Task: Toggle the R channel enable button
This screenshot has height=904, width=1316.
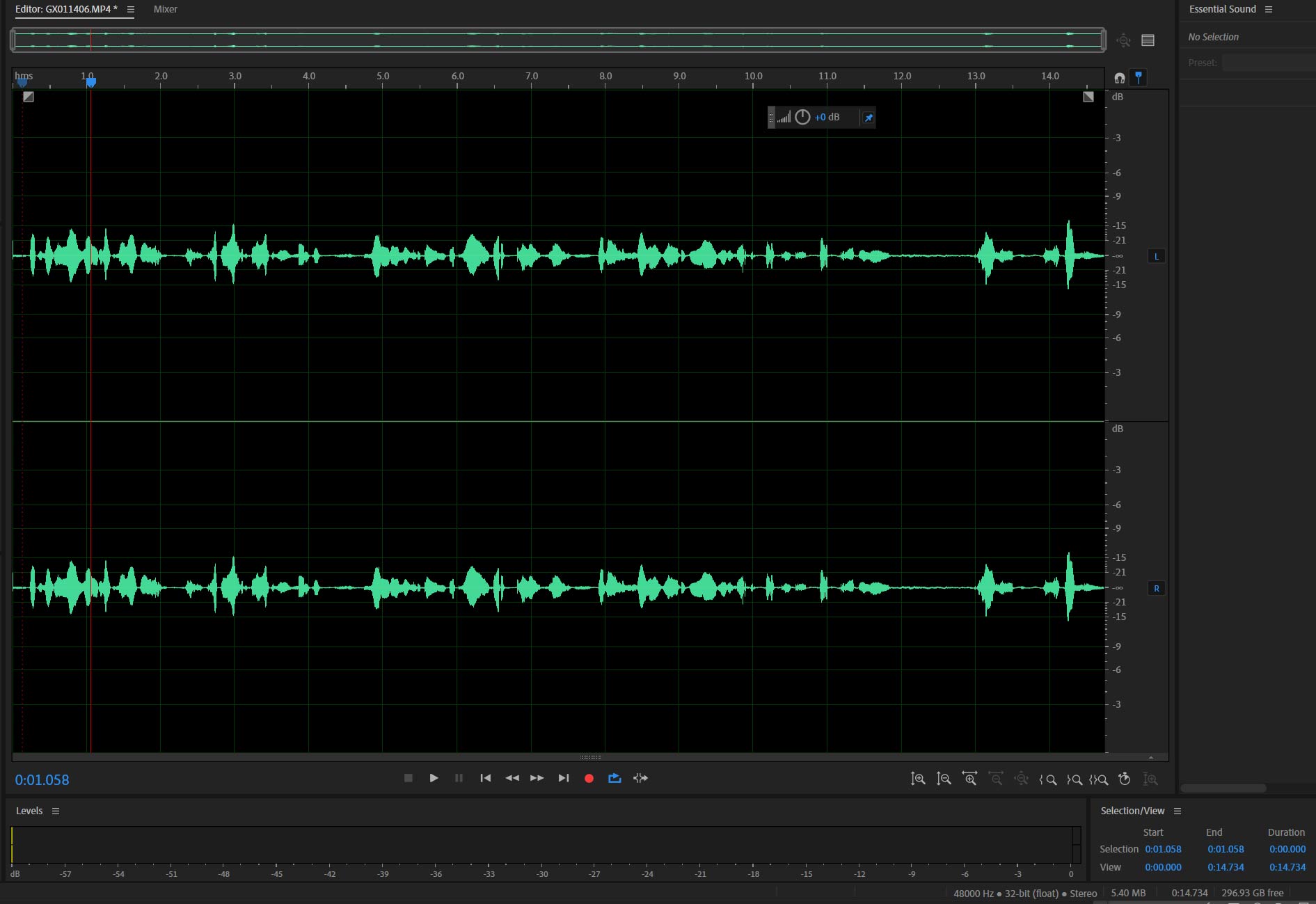Action: coord(1157,588)
